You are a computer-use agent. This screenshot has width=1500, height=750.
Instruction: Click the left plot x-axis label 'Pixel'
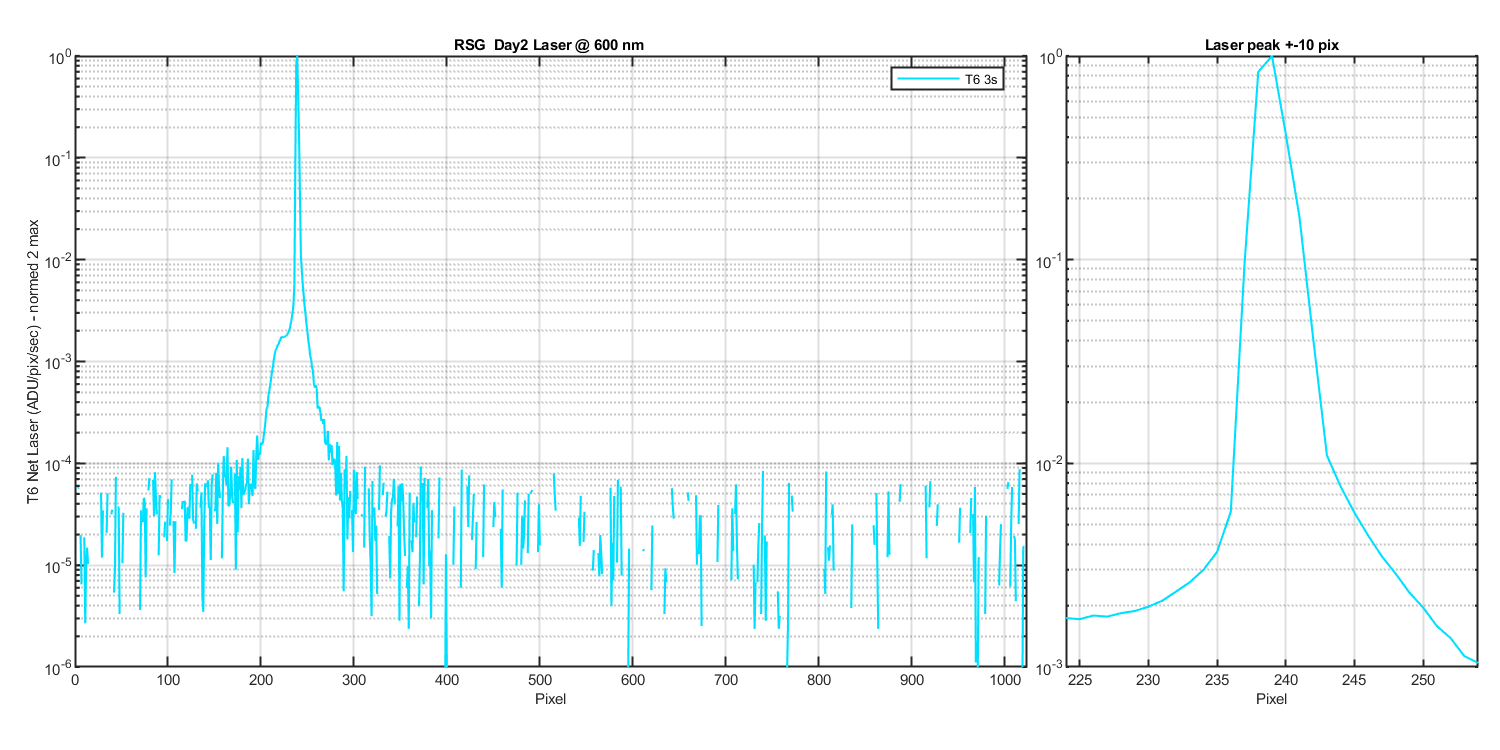tap(550, 698)
